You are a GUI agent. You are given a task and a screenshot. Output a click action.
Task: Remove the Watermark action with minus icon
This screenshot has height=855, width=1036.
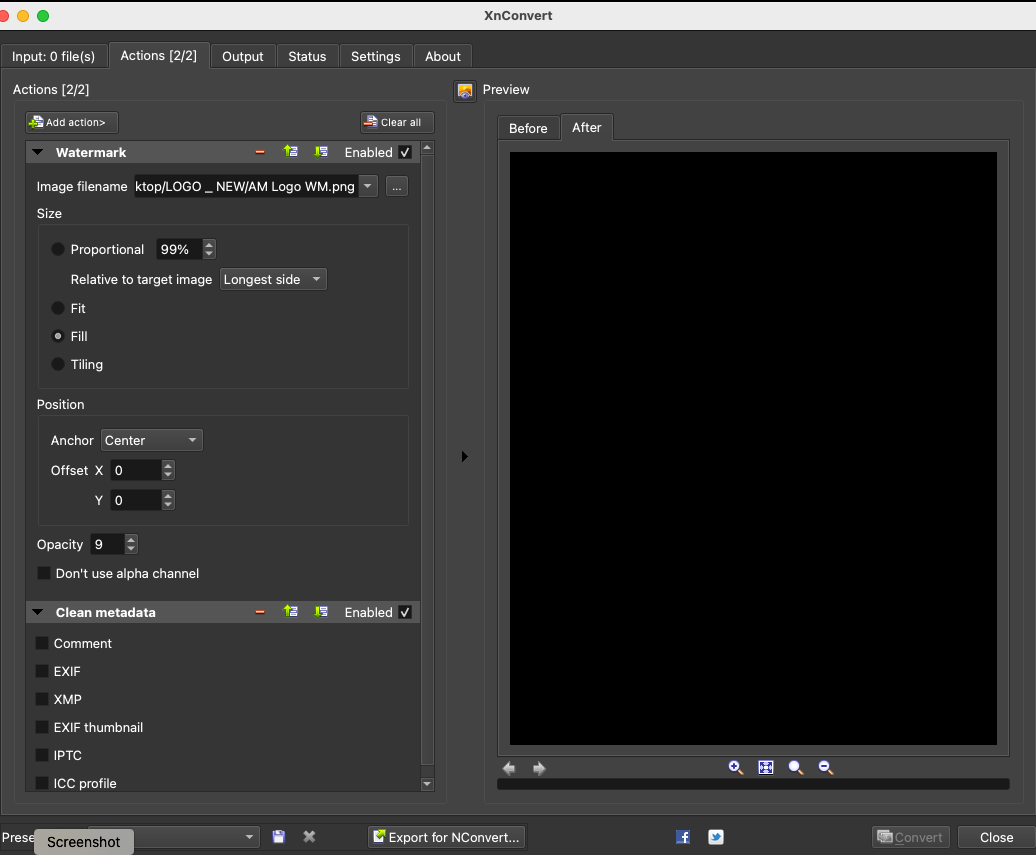(260, 152)
